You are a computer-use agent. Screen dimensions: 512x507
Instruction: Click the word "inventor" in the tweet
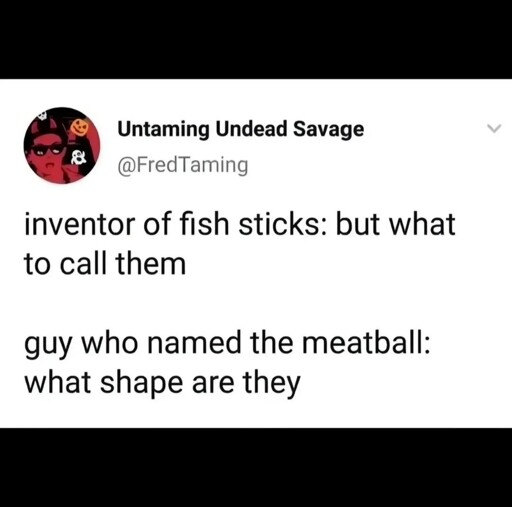point(80,224)
